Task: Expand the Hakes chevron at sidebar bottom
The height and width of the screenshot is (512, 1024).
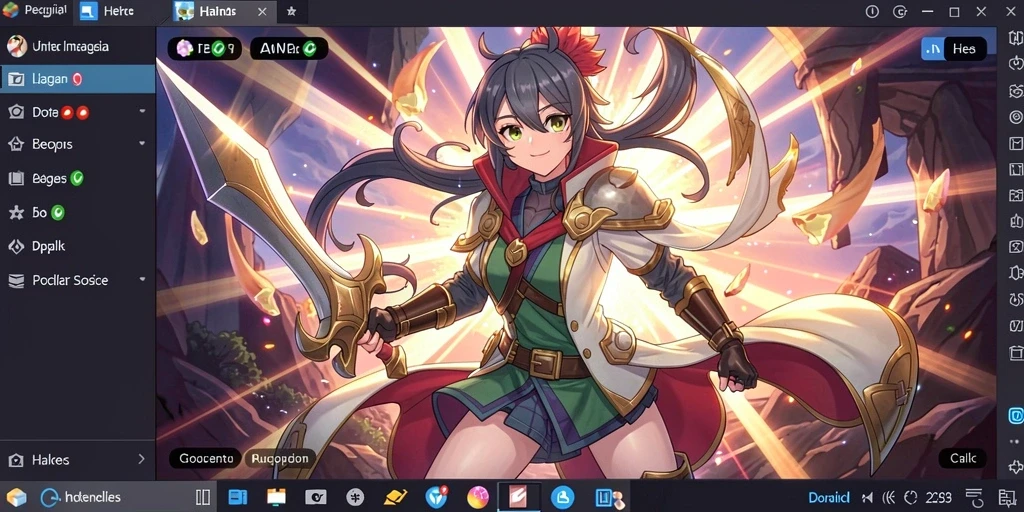Action: pyautogui.click(x=141, y=459)
